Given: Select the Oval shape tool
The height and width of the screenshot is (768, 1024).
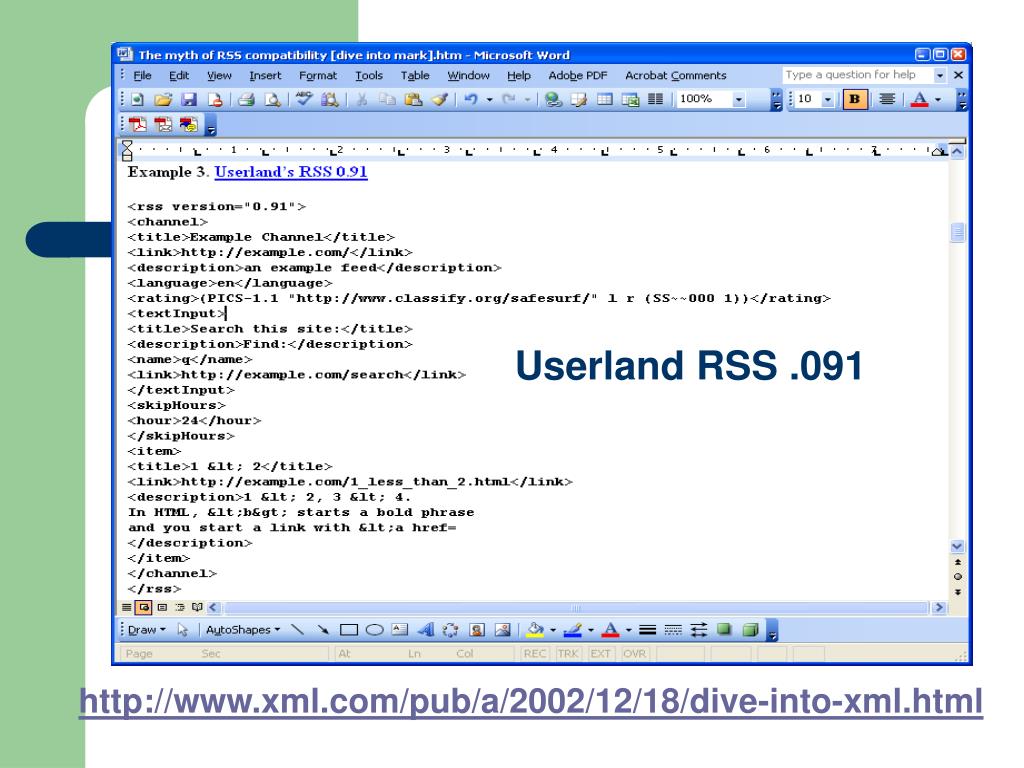Looking at the screenshot, I should 374,630.
